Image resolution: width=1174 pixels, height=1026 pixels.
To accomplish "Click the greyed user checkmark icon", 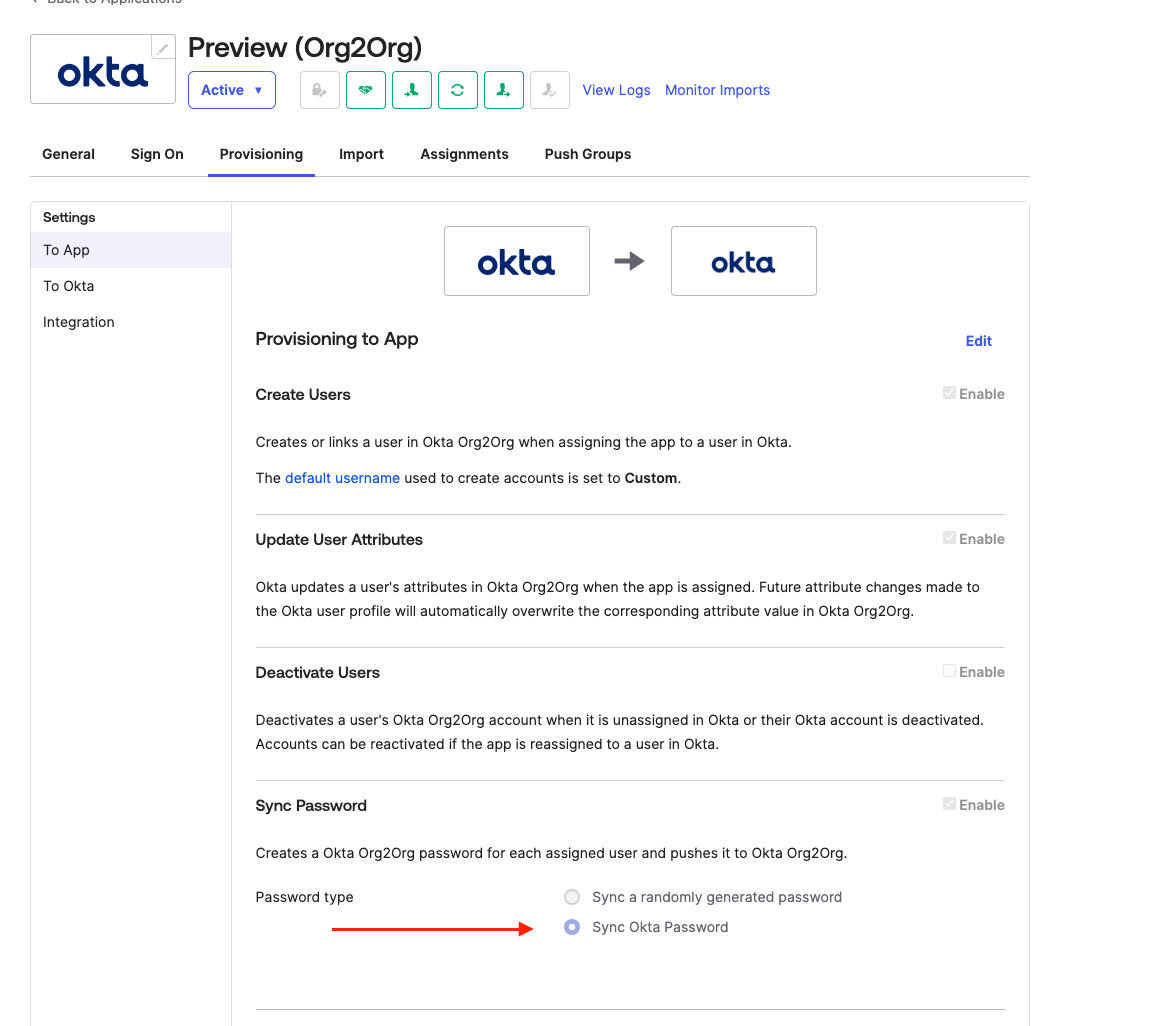I will point(550,90).
